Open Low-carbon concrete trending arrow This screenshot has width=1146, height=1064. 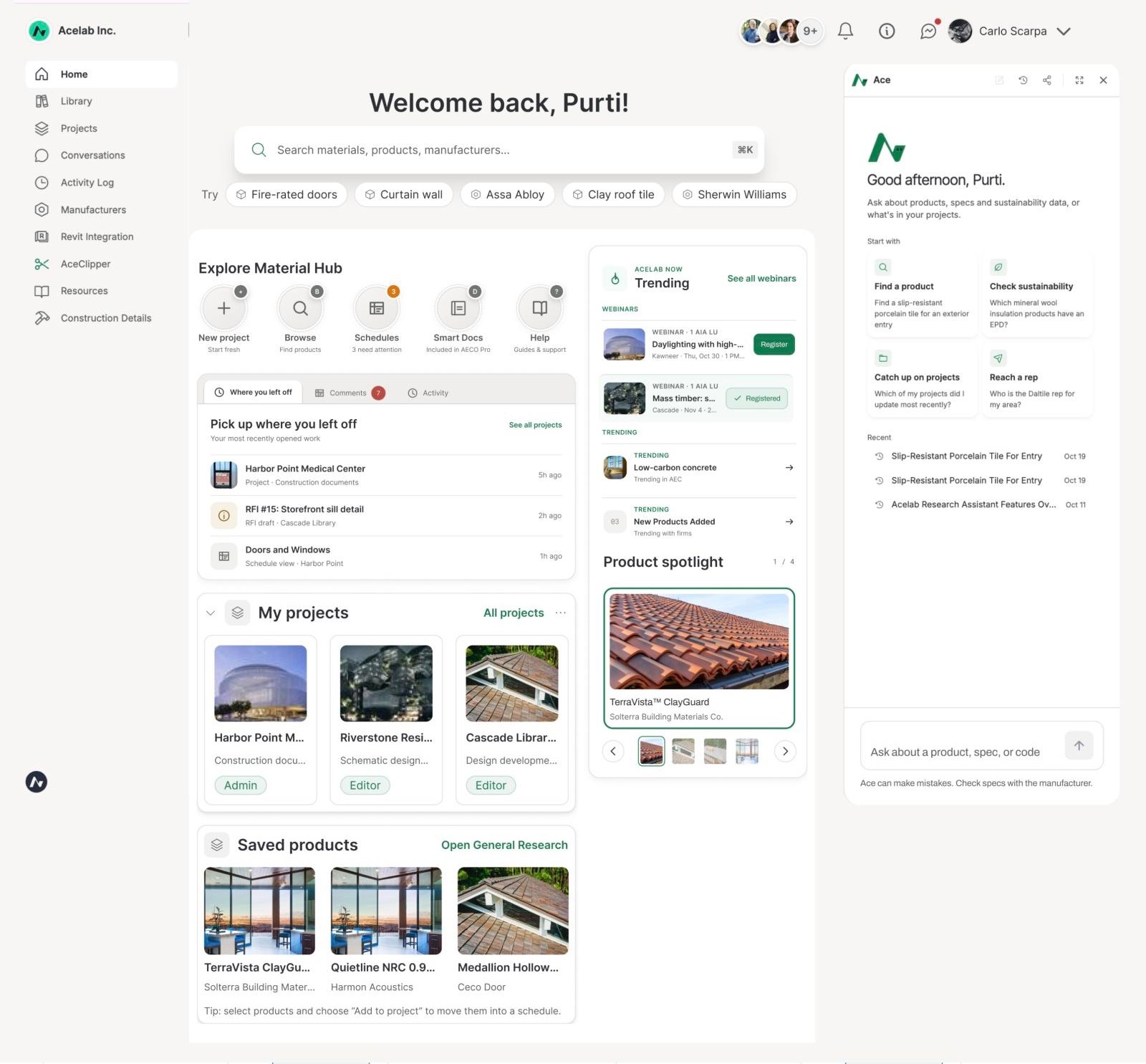point(789,467)
